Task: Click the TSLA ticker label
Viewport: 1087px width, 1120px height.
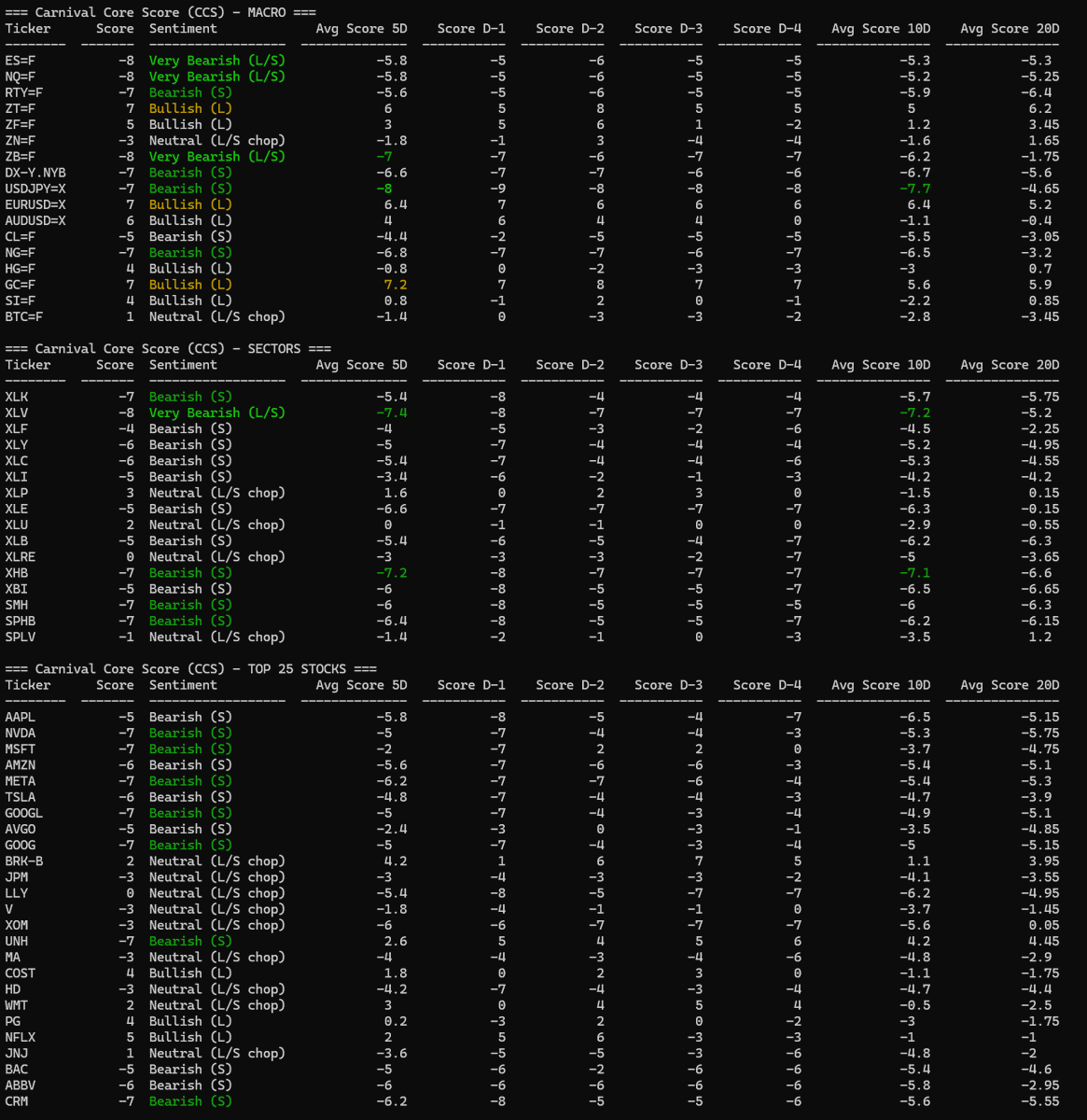Action: [x=21, y=797]
